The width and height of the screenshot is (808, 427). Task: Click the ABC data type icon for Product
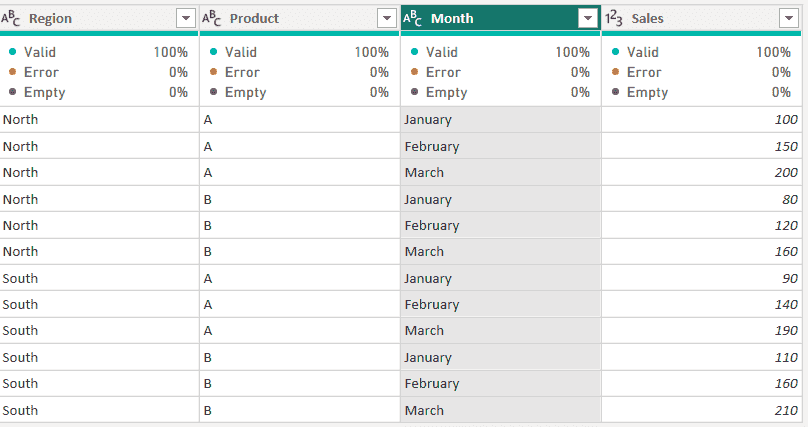click(x=211, y=19)
